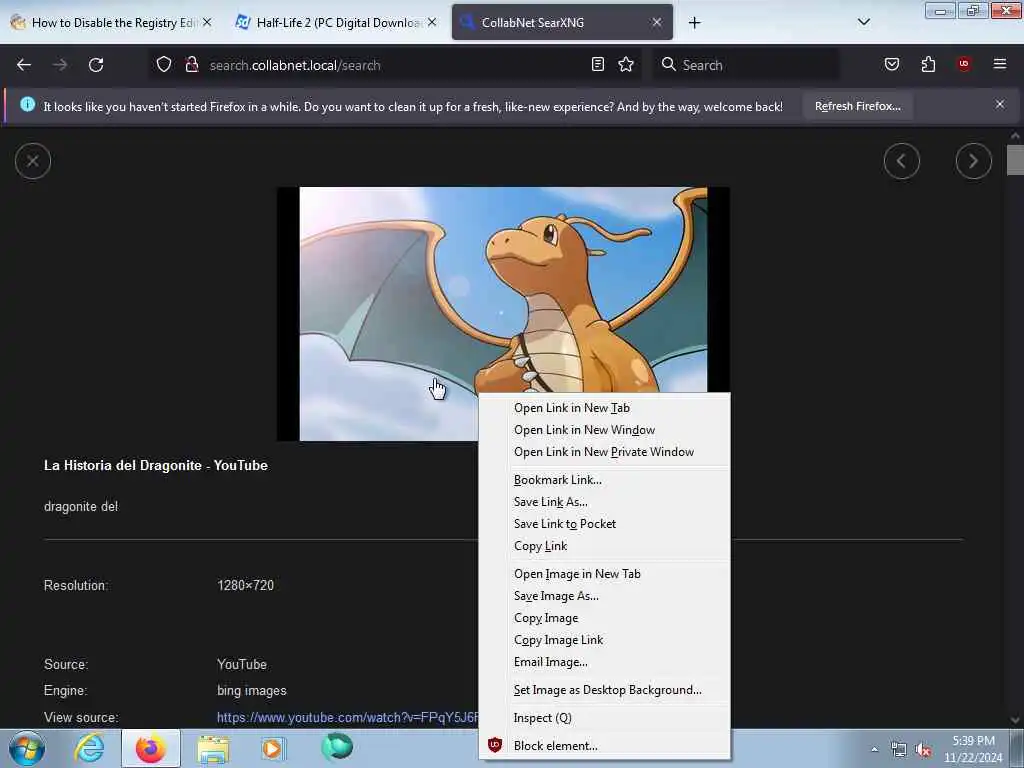This screenshot has width=1024, height=768.
Task: Click the Dragonite image preview
Action: point(503,313)
